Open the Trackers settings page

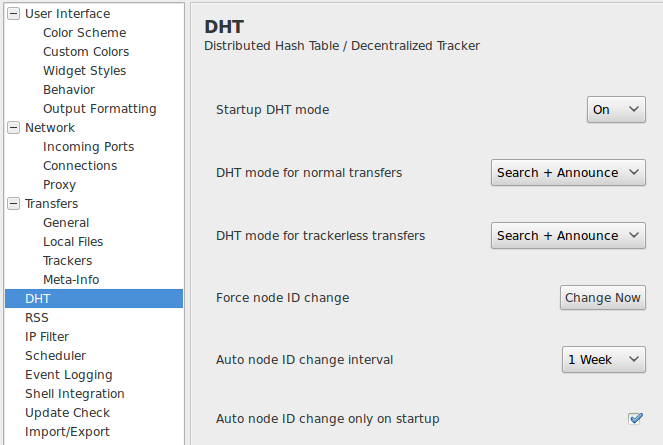tap(68, 261)
